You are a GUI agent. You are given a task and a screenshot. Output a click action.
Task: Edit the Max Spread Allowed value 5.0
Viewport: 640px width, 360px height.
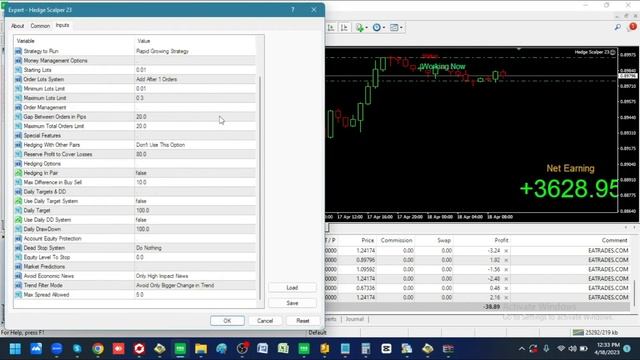tap(195, 295)
